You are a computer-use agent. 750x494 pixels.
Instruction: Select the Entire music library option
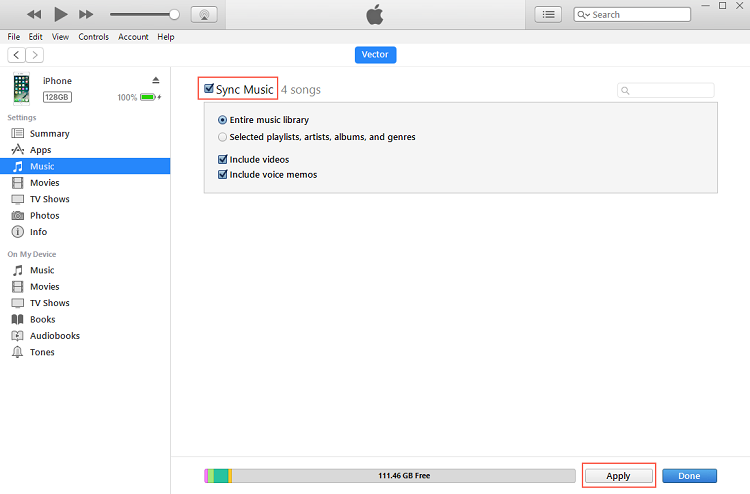point(222,120)
